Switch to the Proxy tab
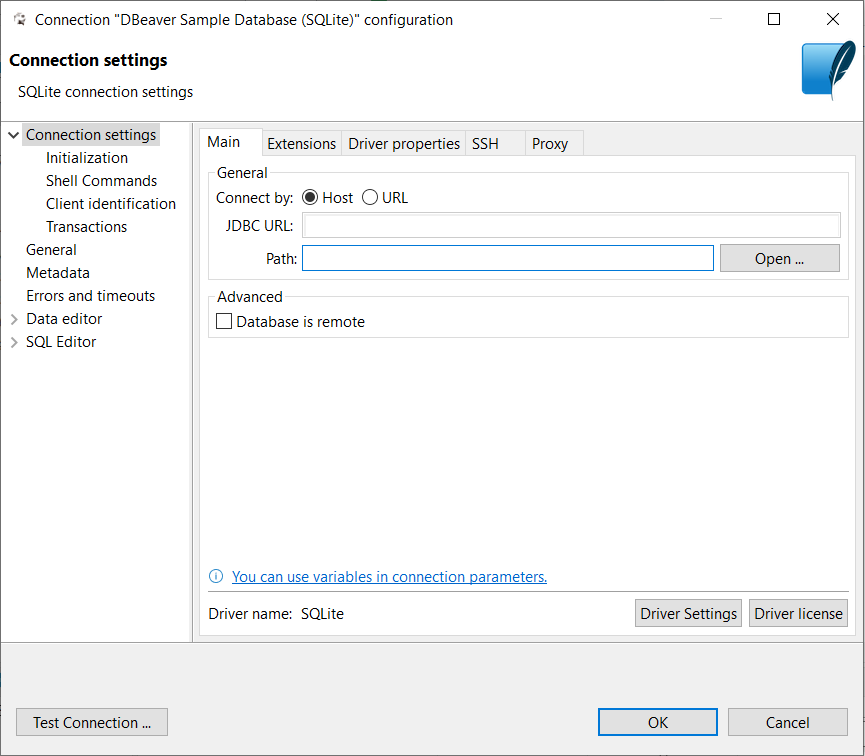The width and height of the screenshot is (865, 756). coord(554,144)
